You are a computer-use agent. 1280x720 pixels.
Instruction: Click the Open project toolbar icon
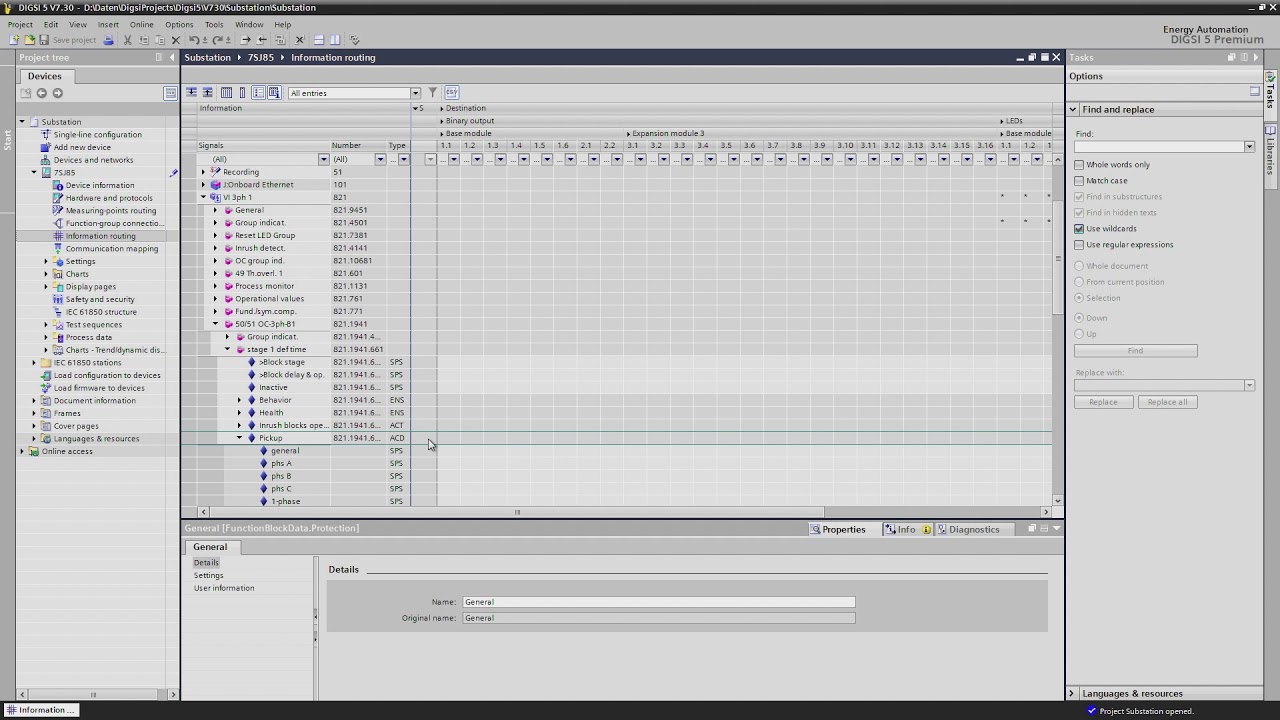(29, 40)
